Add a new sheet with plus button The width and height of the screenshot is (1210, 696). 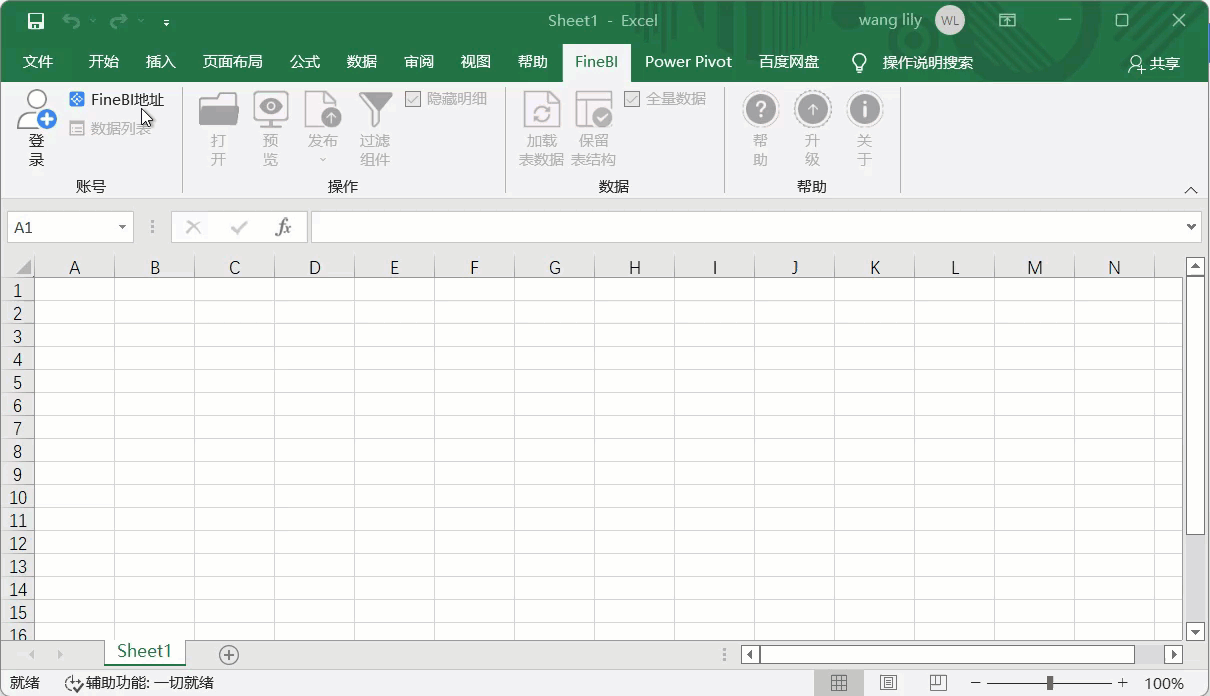tap(229, 655)
